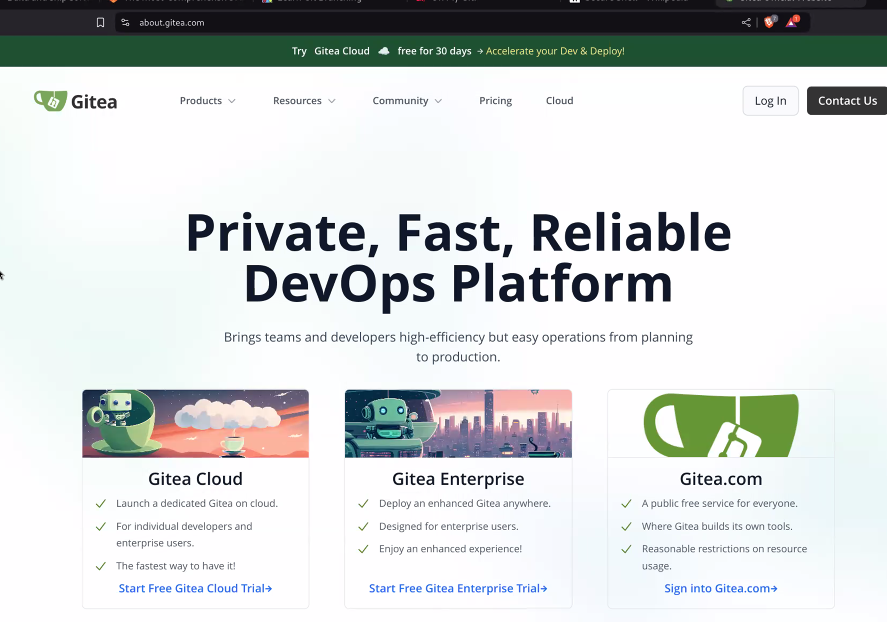
Task: Click "The fastest way to have it!" text
Action: pos(176,565)
